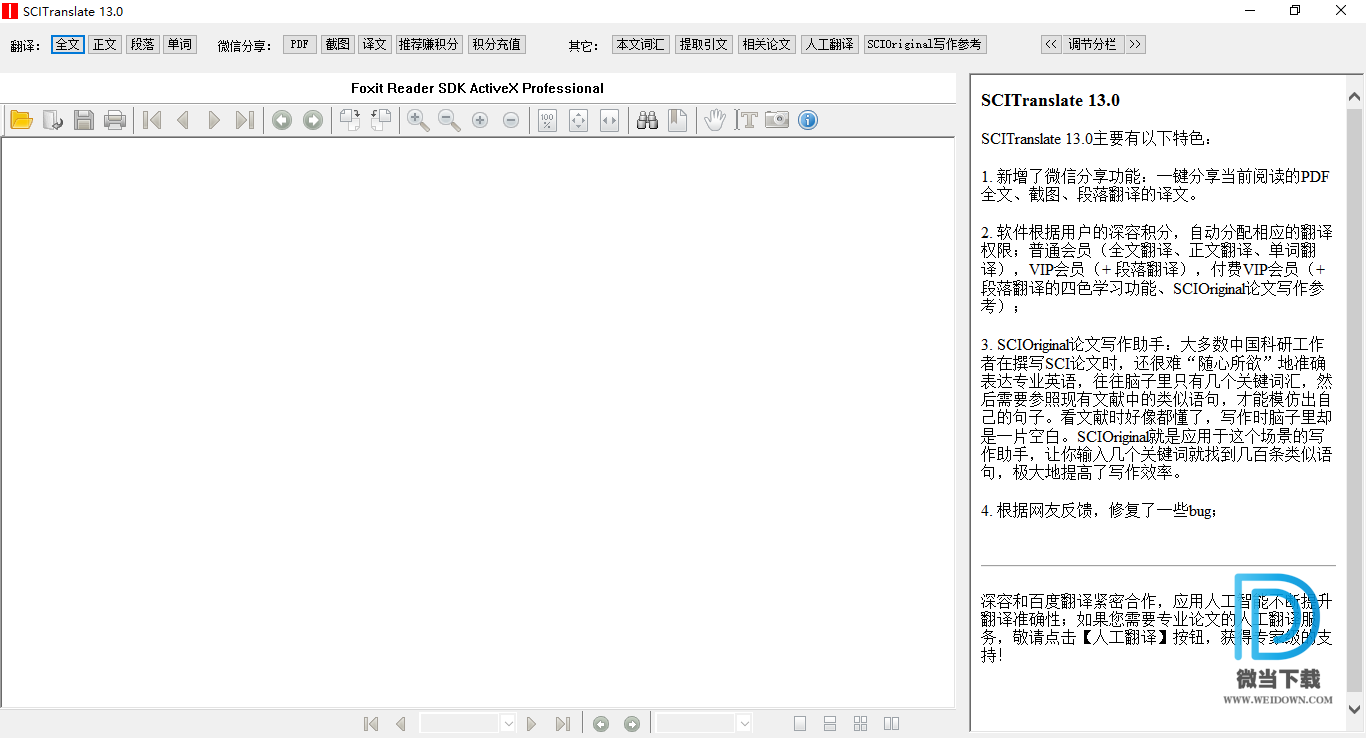The width and height of the screenshot is (1366, 738).
Task: Switch to continuous page layout icon
Action: pyautogui.click(x=830, y=723)
